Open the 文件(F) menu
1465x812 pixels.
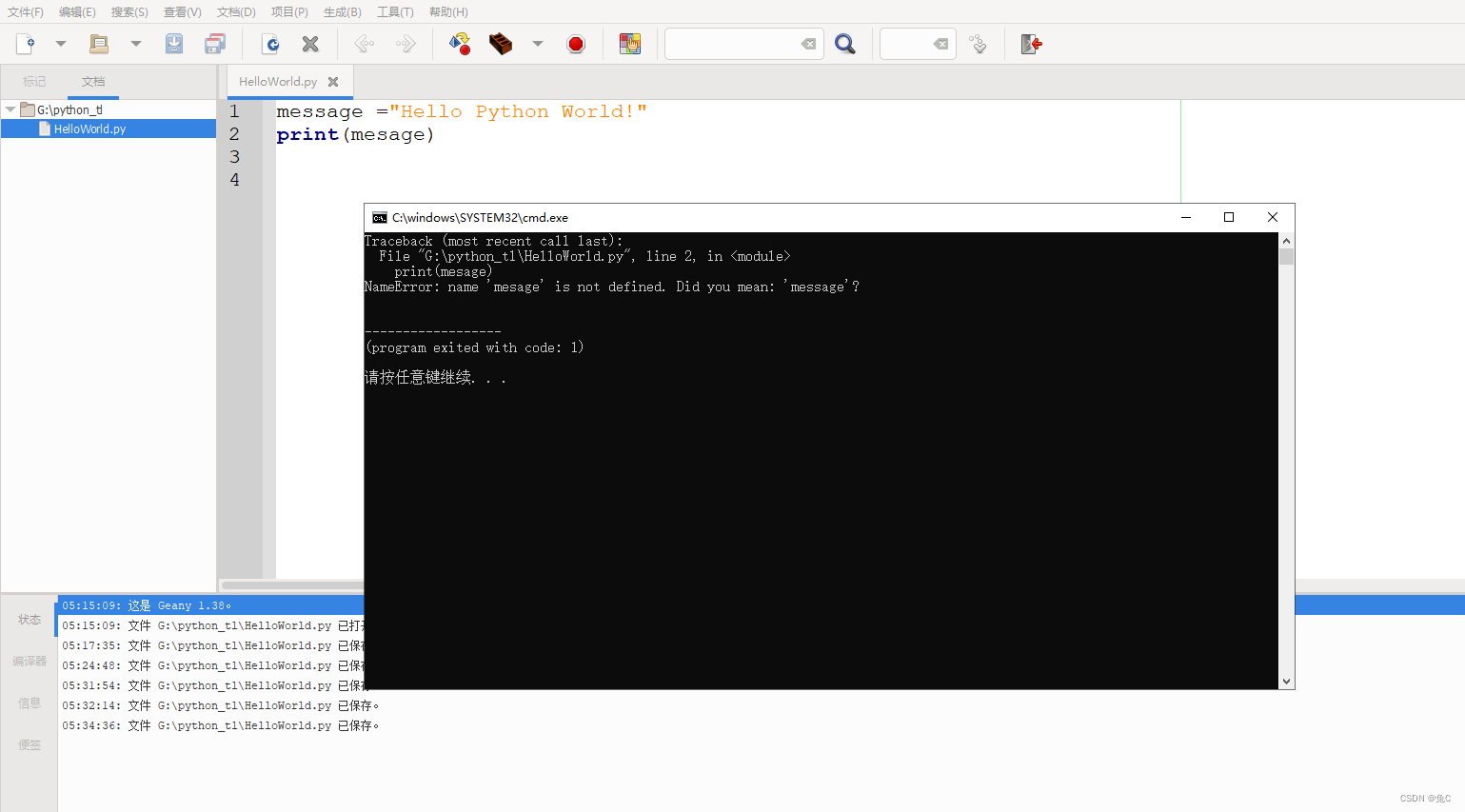(26, 12)
